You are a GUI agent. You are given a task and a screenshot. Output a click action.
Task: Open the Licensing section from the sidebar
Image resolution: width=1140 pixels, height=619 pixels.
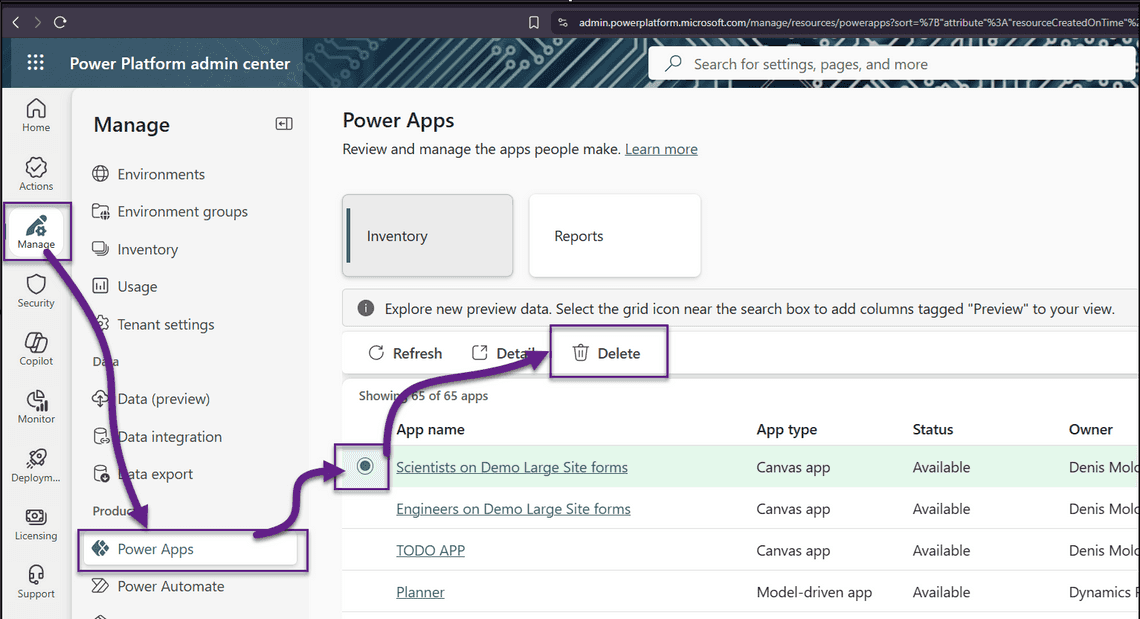pos(36,521)
